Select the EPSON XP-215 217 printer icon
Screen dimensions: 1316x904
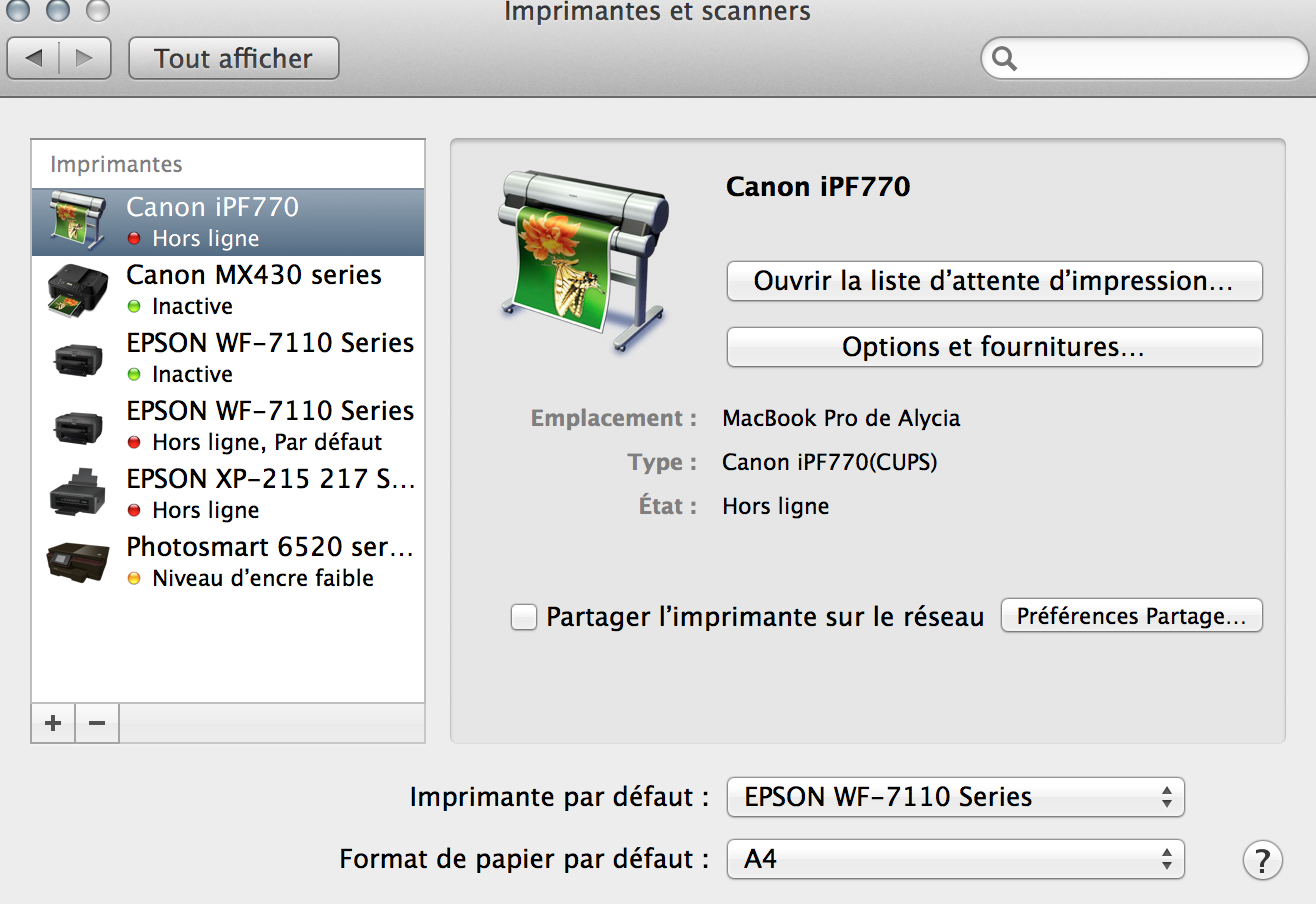(x=77, y=493)
